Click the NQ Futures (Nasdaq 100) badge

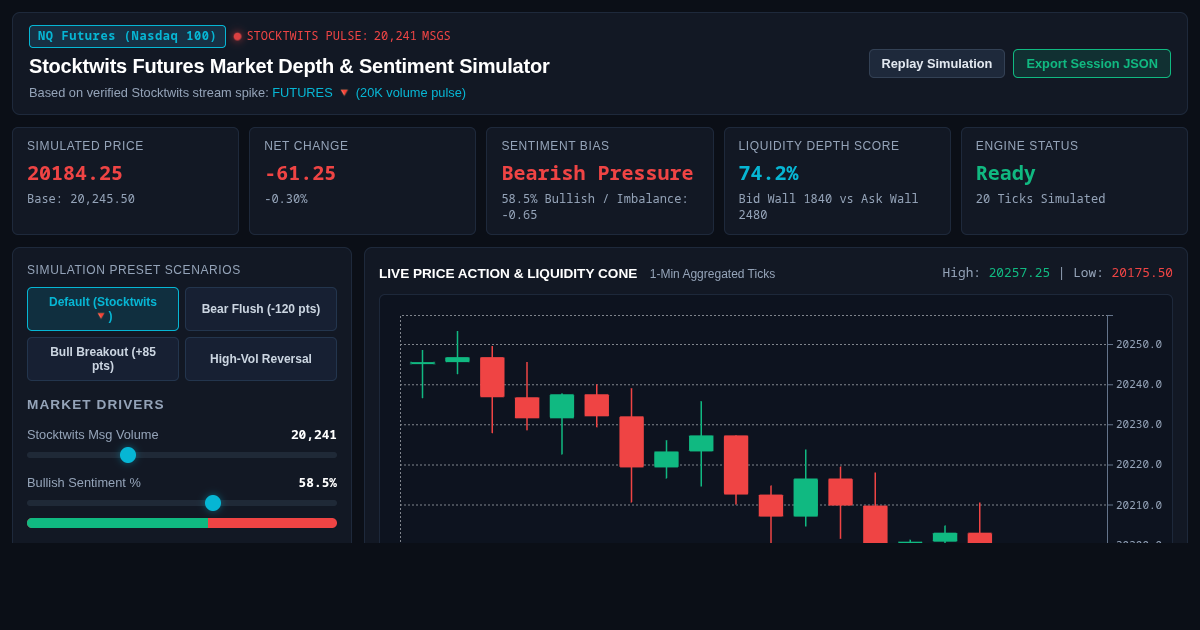tap(127, 36)
